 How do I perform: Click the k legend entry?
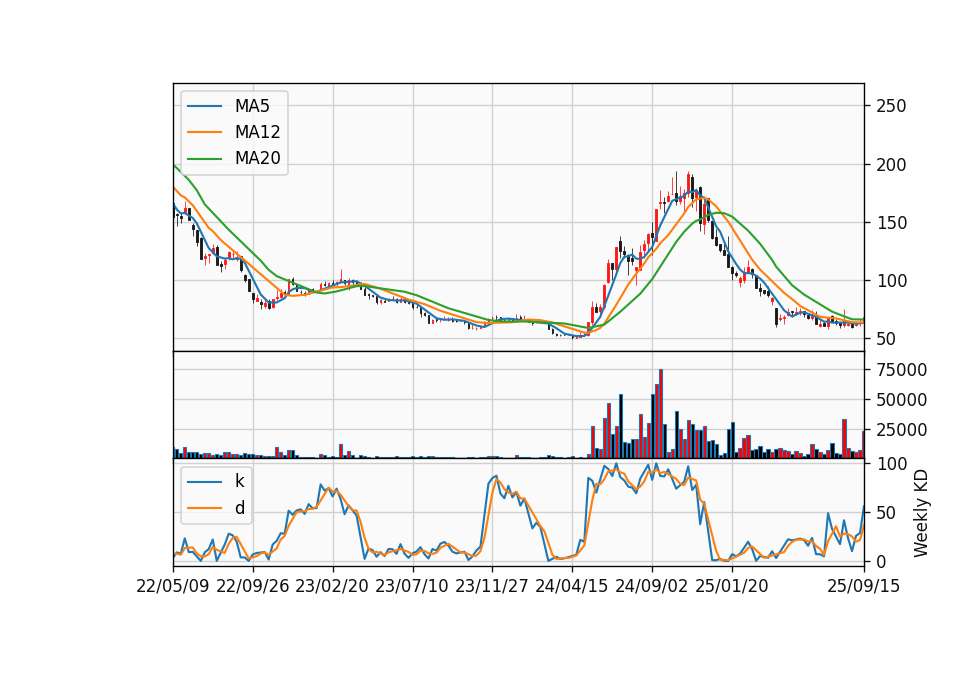216,481
